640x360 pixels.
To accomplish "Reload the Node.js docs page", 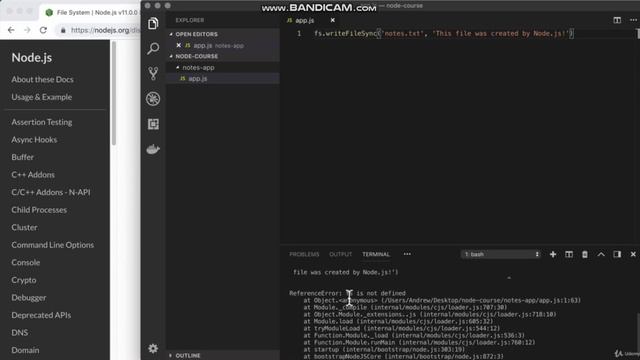I will [x=43, y=30].
